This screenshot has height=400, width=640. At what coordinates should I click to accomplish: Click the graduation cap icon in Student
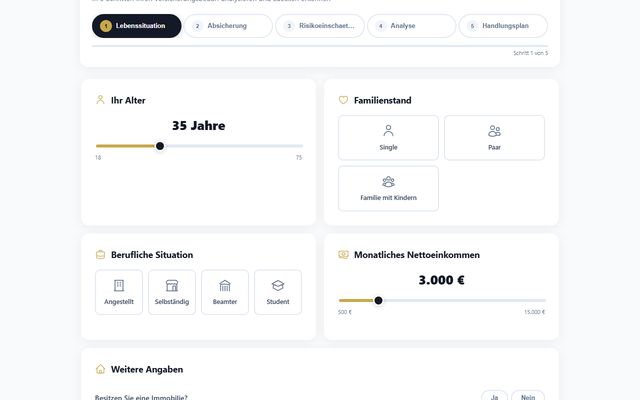(278, 285)
